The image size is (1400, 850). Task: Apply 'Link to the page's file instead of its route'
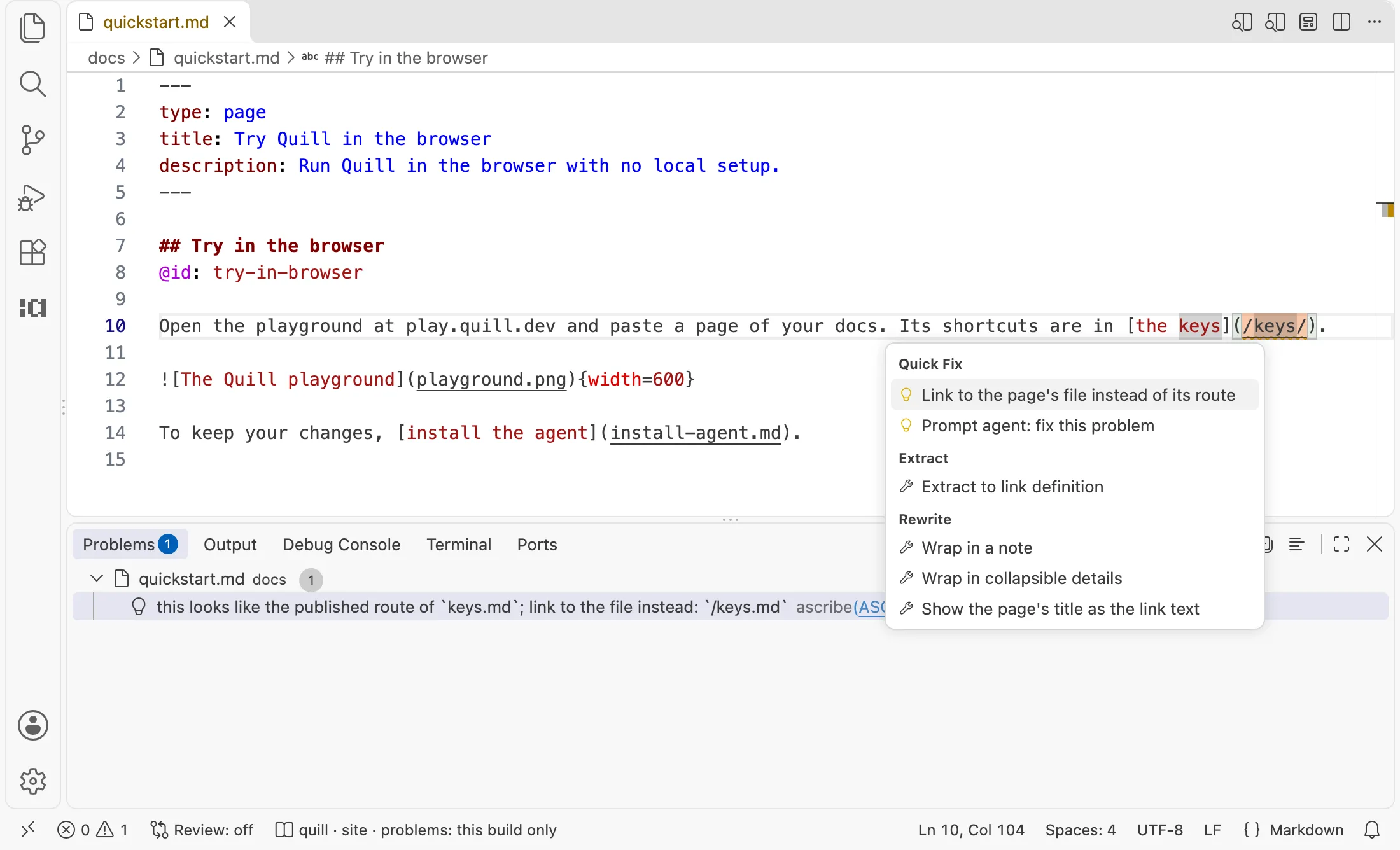pos(1074,395)
